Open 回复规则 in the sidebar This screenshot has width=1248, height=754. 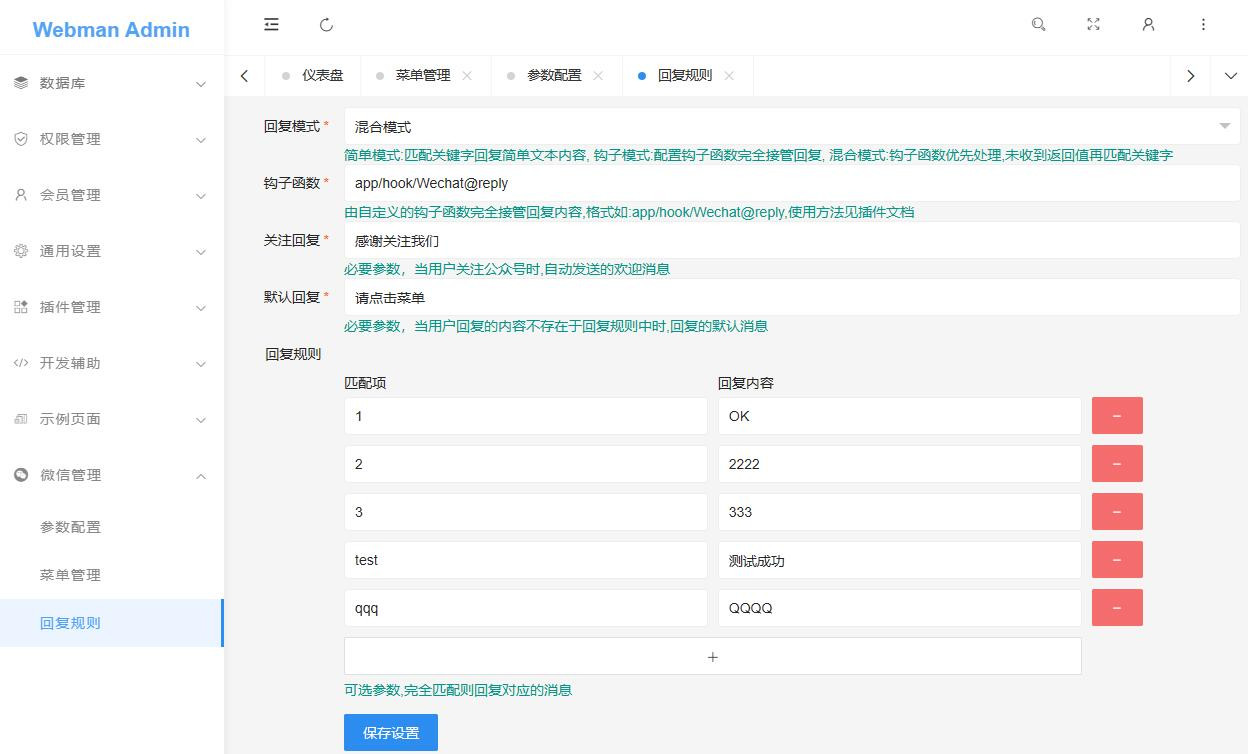tap(112, 623)
